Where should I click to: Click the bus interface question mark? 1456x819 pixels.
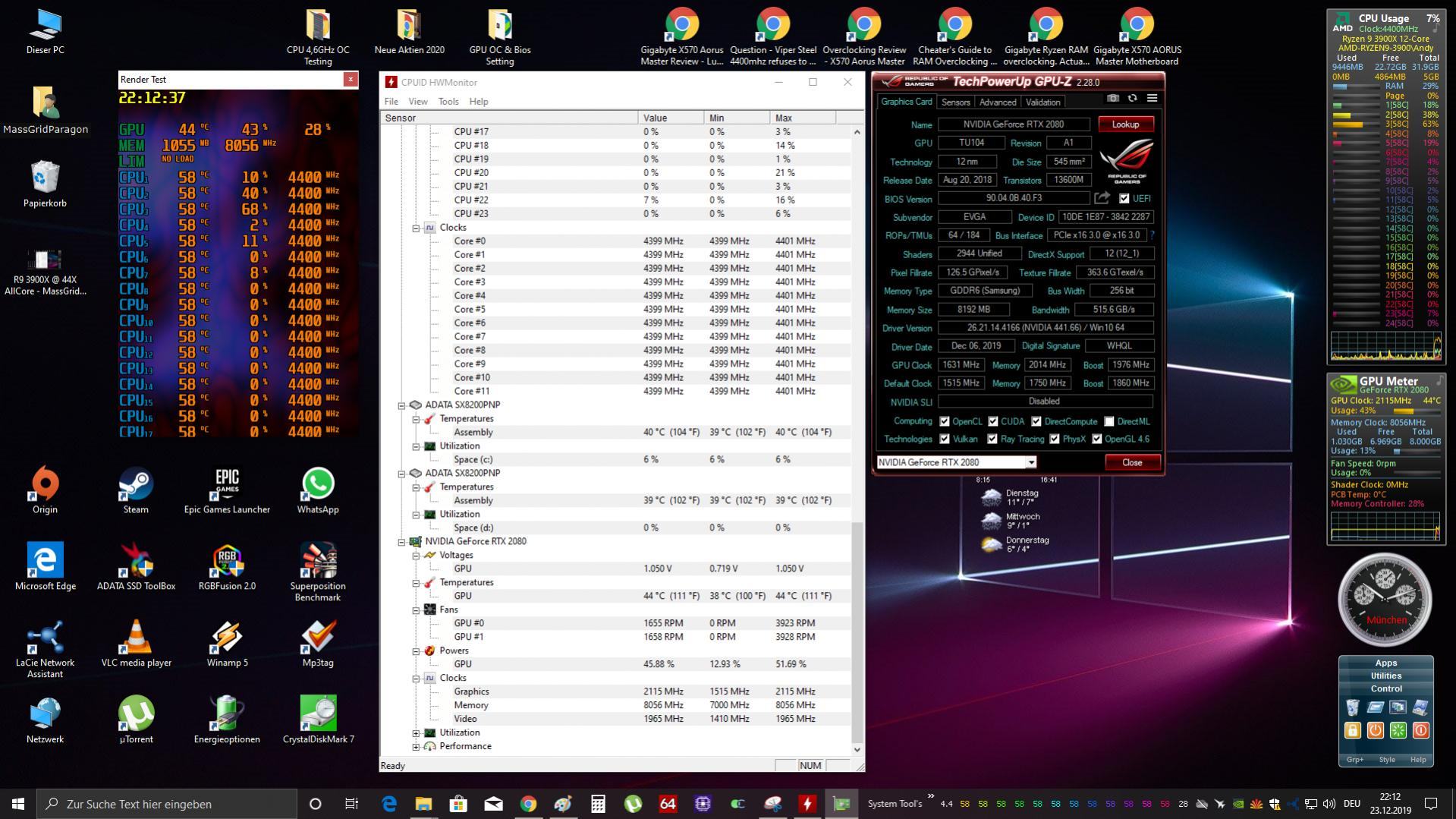point(1152,235)
